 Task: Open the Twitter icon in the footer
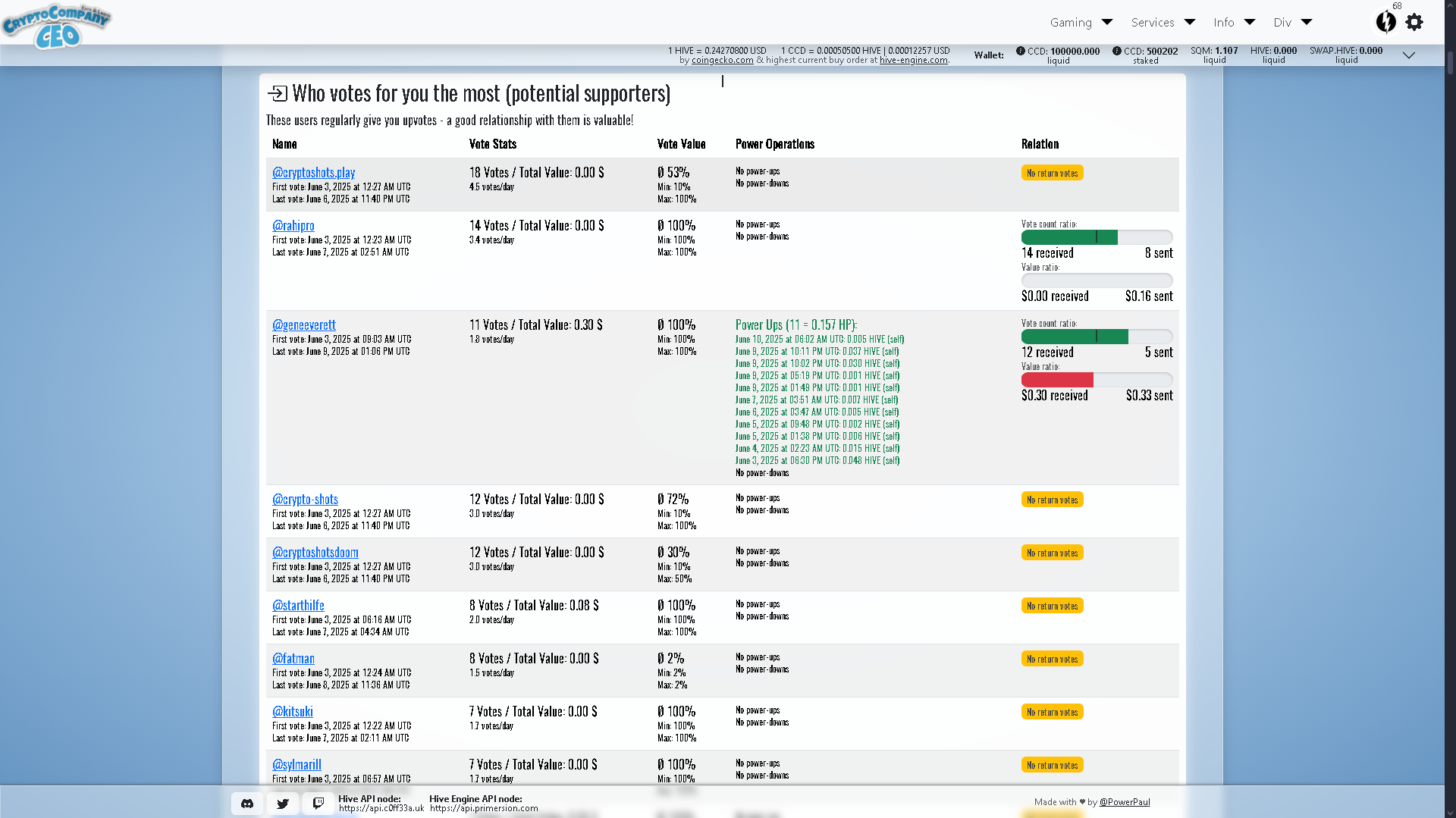click(283, 804)
